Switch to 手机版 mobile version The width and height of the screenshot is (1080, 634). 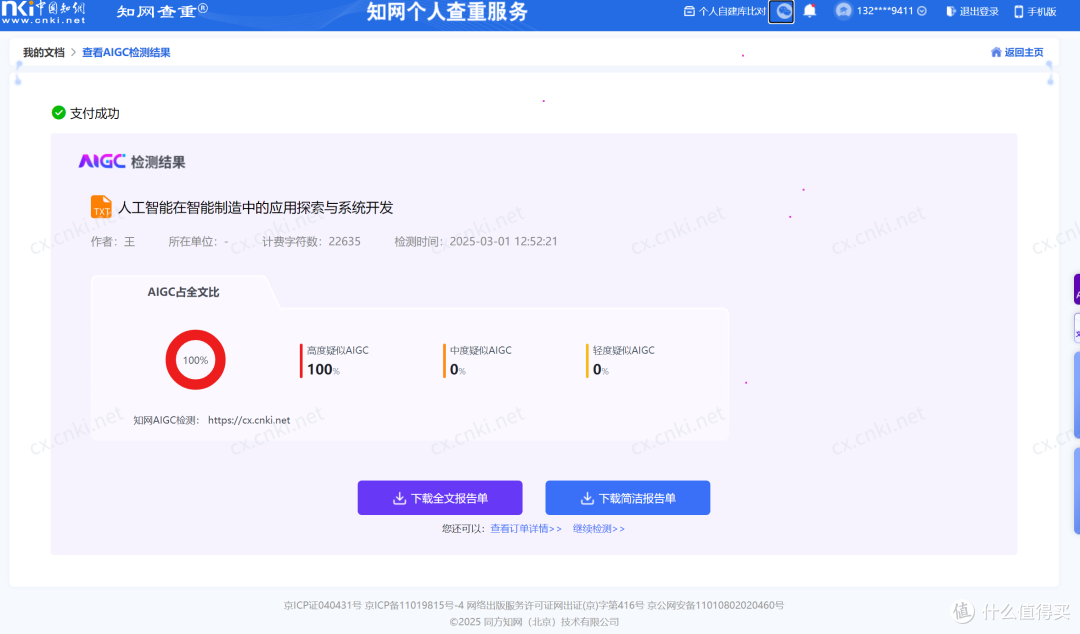(x=1035, y=11)
